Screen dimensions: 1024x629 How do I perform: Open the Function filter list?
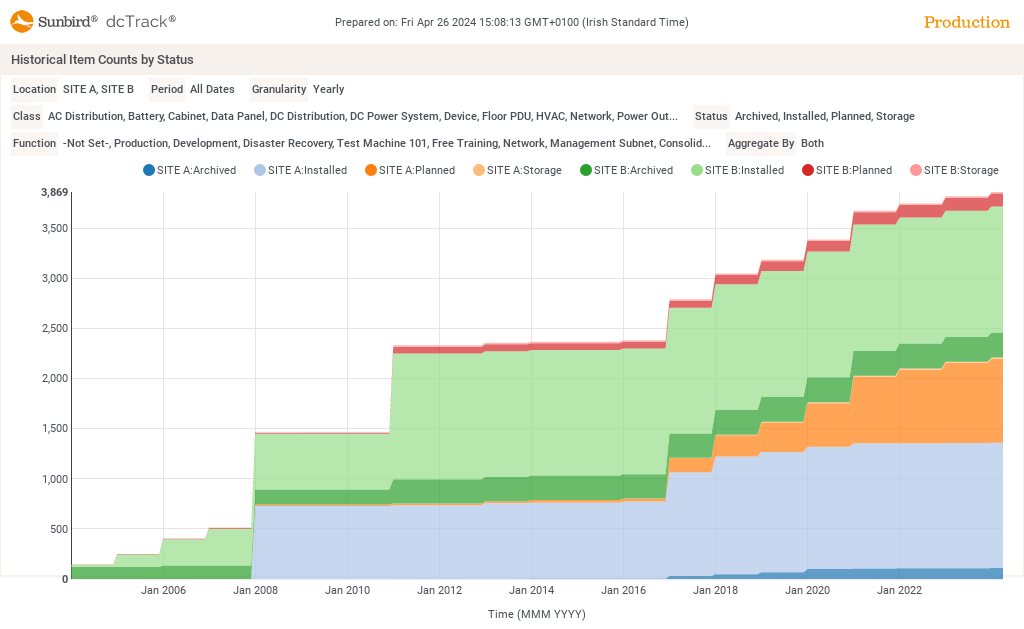click(x=386, y=143)
